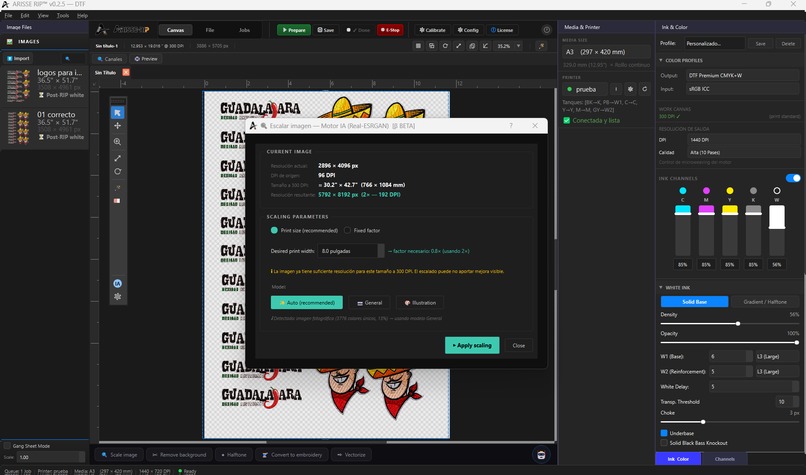The image size is (806, 475).
Task: Click the Apply scaling button
Action: [x=472, y=345]
